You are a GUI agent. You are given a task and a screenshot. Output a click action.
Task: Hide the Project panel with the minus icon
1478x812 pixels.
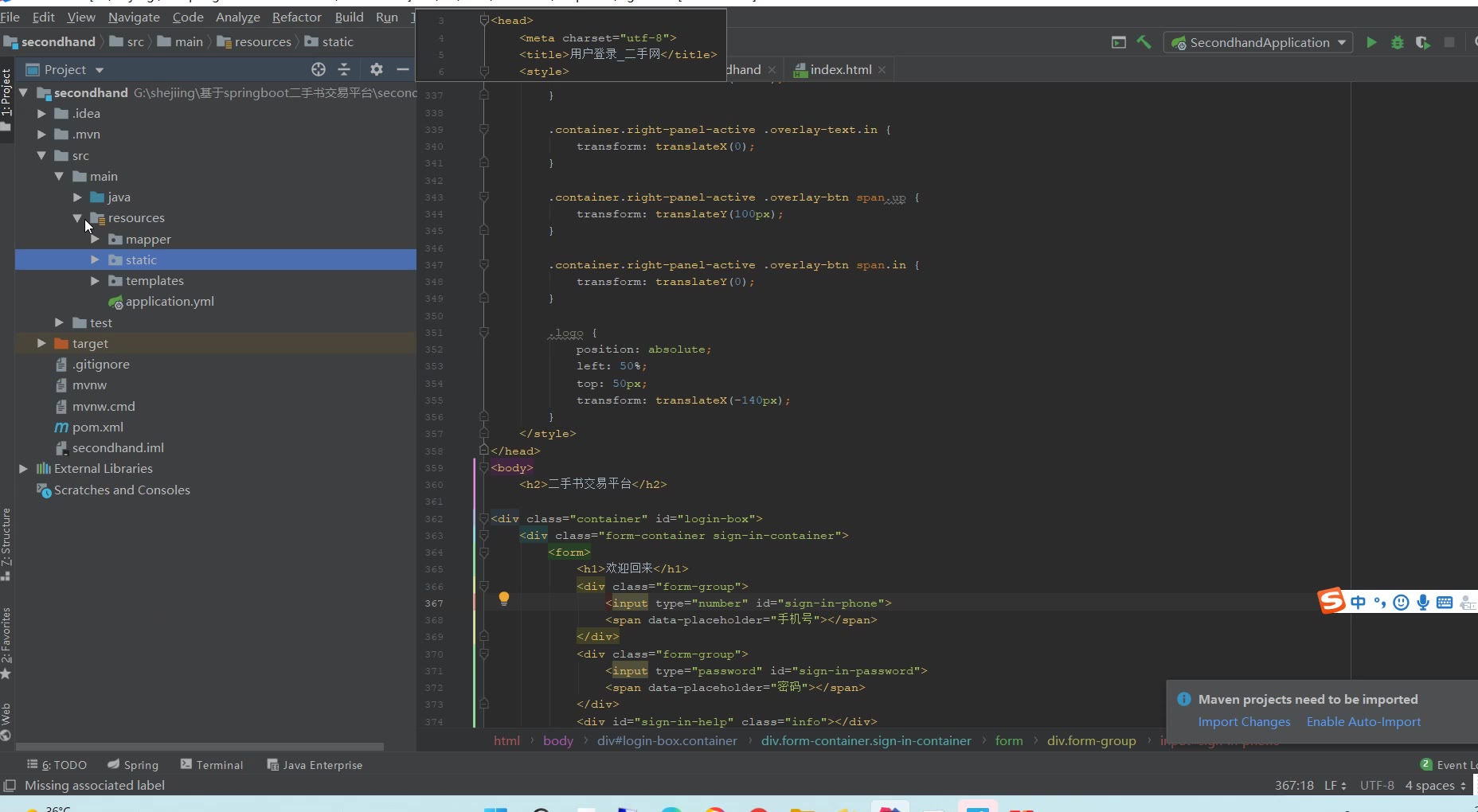click(403, 69)
